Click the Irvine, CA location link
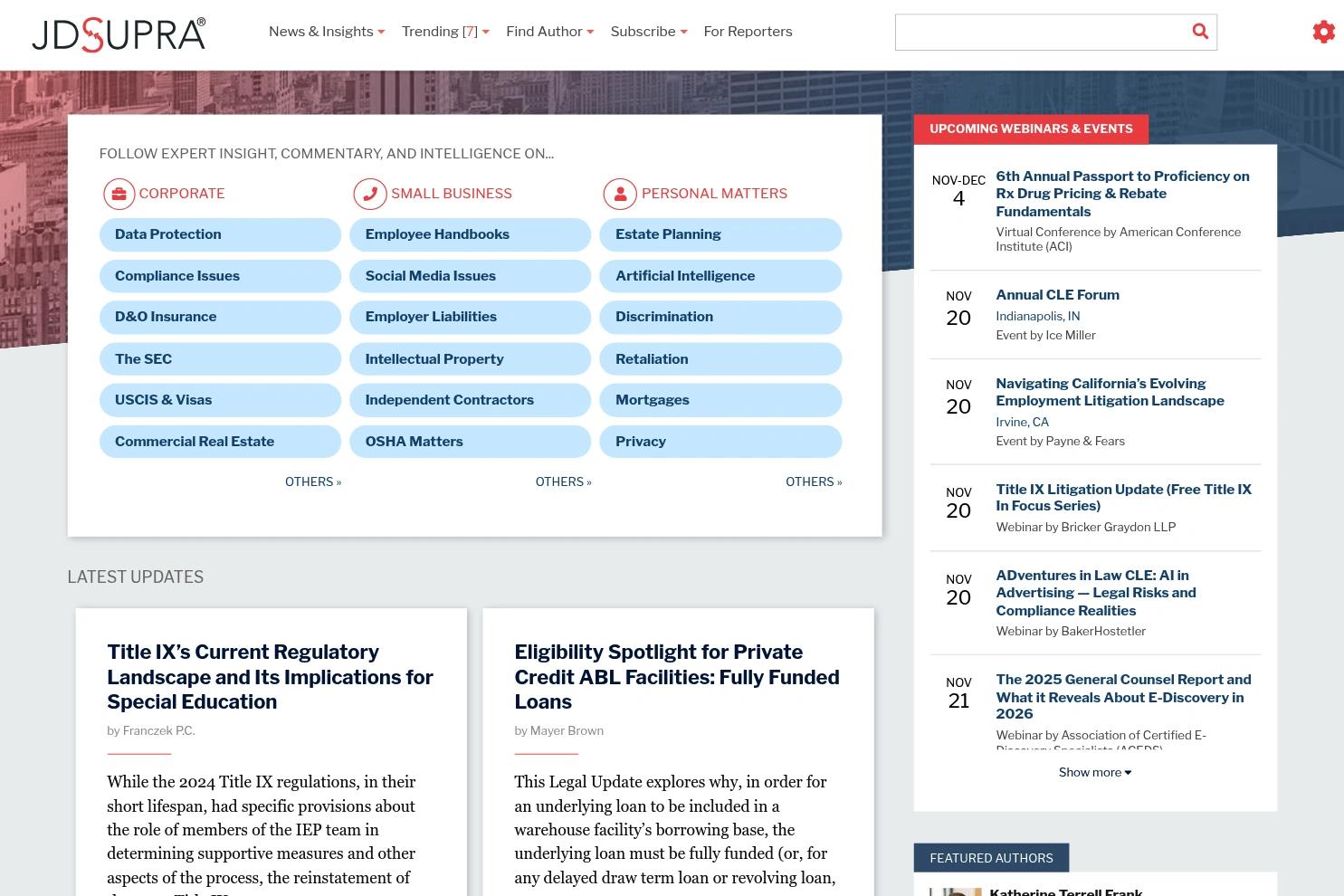 click(1022, 422)
